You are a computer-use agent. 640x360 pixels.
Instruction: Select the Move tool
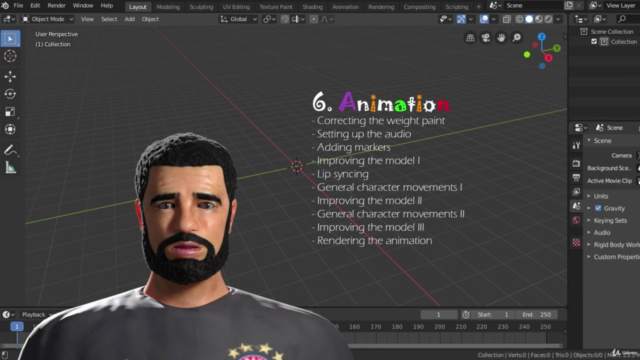click(x=10, y=76)
